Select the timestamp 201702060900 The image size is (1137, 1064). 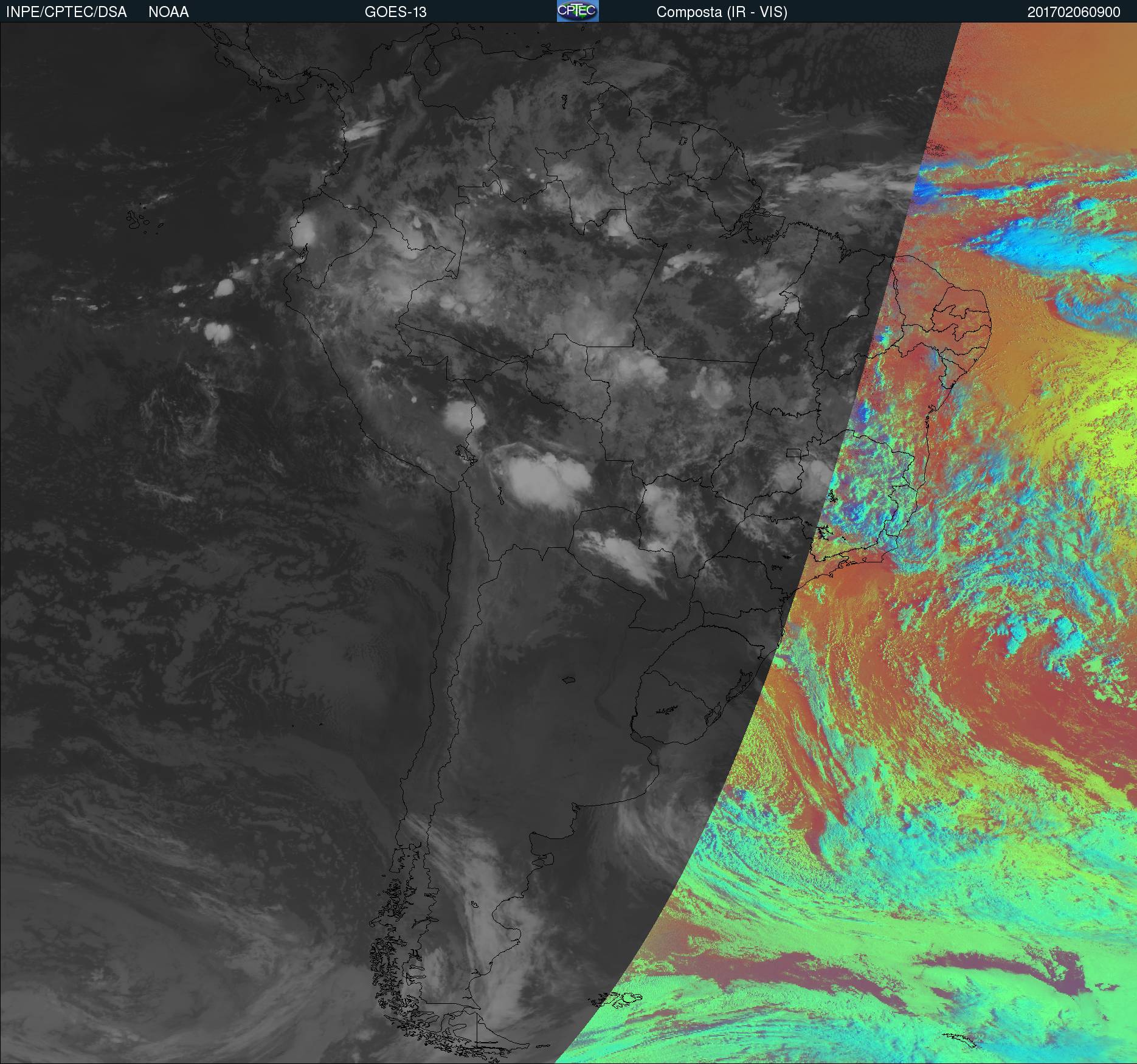pos(1074,12)
